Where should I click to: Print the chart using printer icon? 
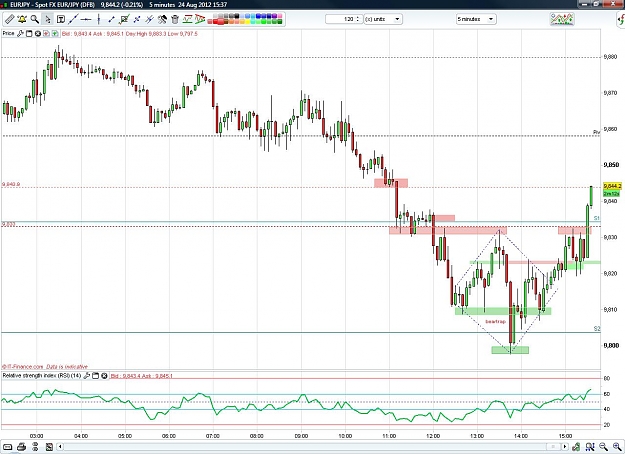click(x=22, y=446)
